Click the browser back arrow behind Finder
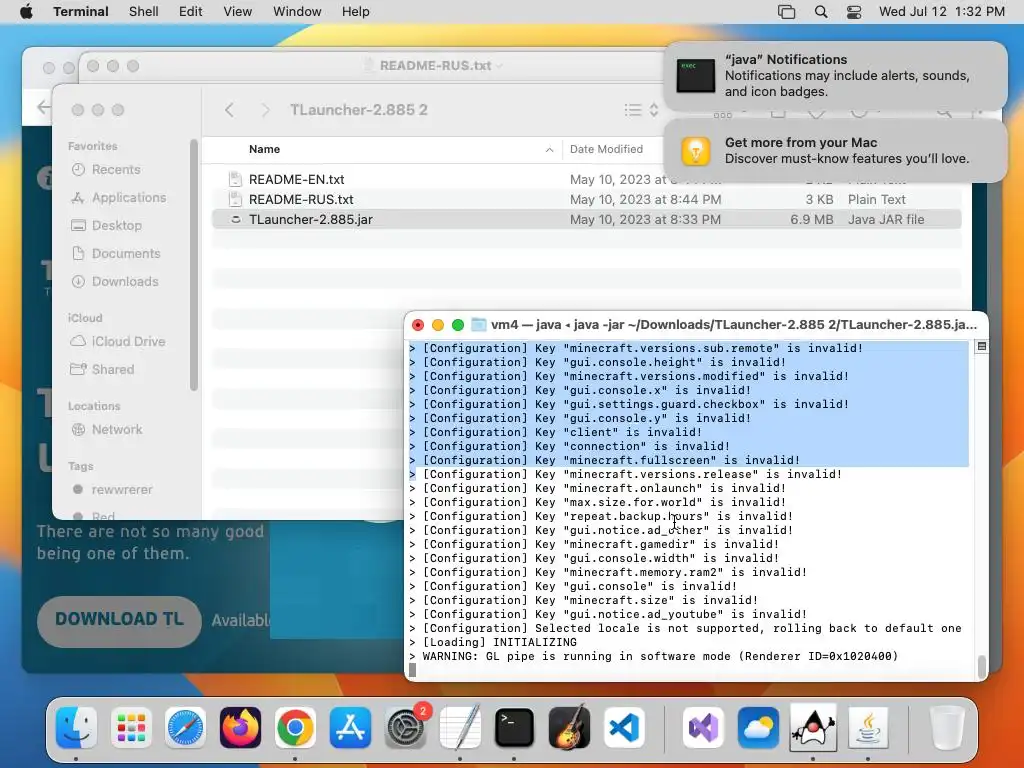The width and height of the screenshot is (1024, 768). 43,107
